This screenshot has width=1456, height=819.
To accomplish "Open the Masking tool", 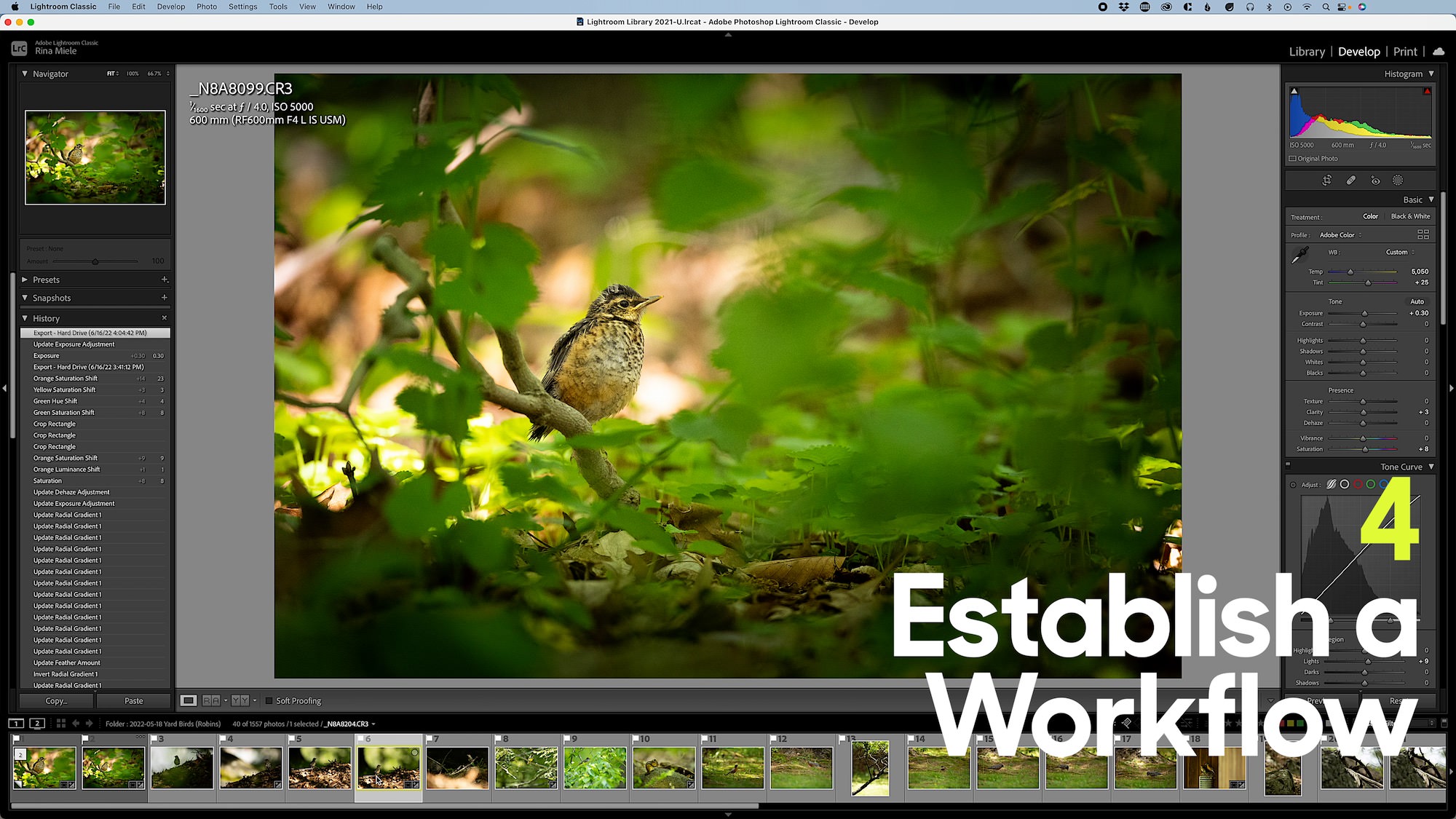I will [1398, 181].
